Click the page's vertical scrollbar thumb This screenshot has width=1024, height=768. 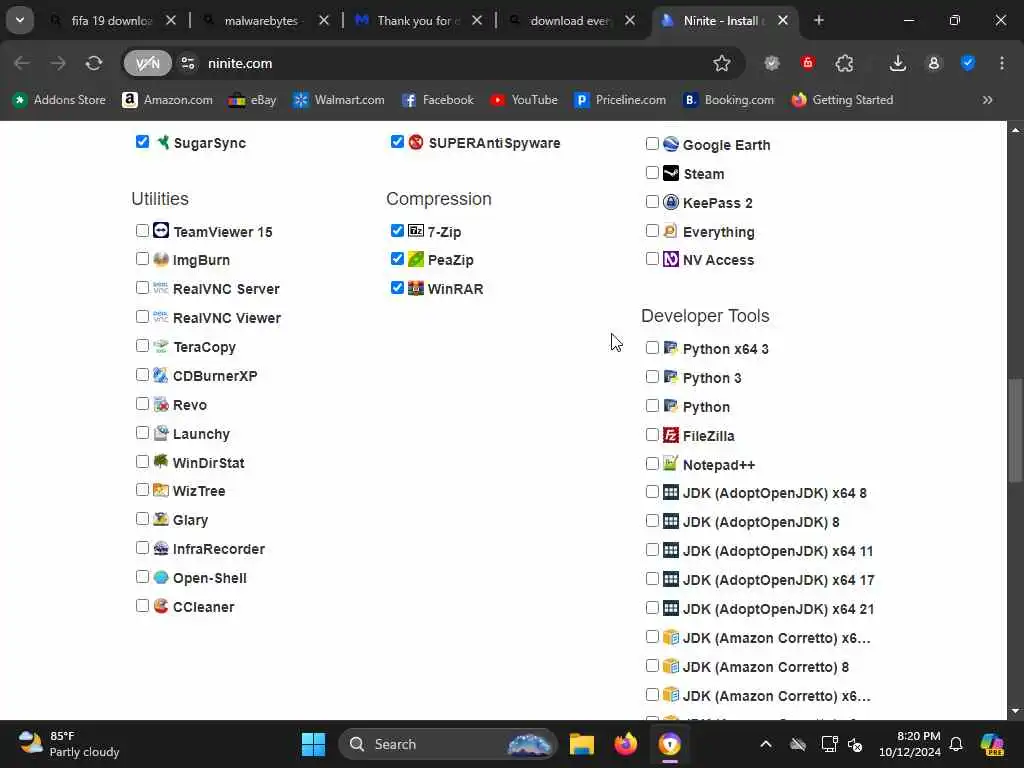tap(1015, 430)
